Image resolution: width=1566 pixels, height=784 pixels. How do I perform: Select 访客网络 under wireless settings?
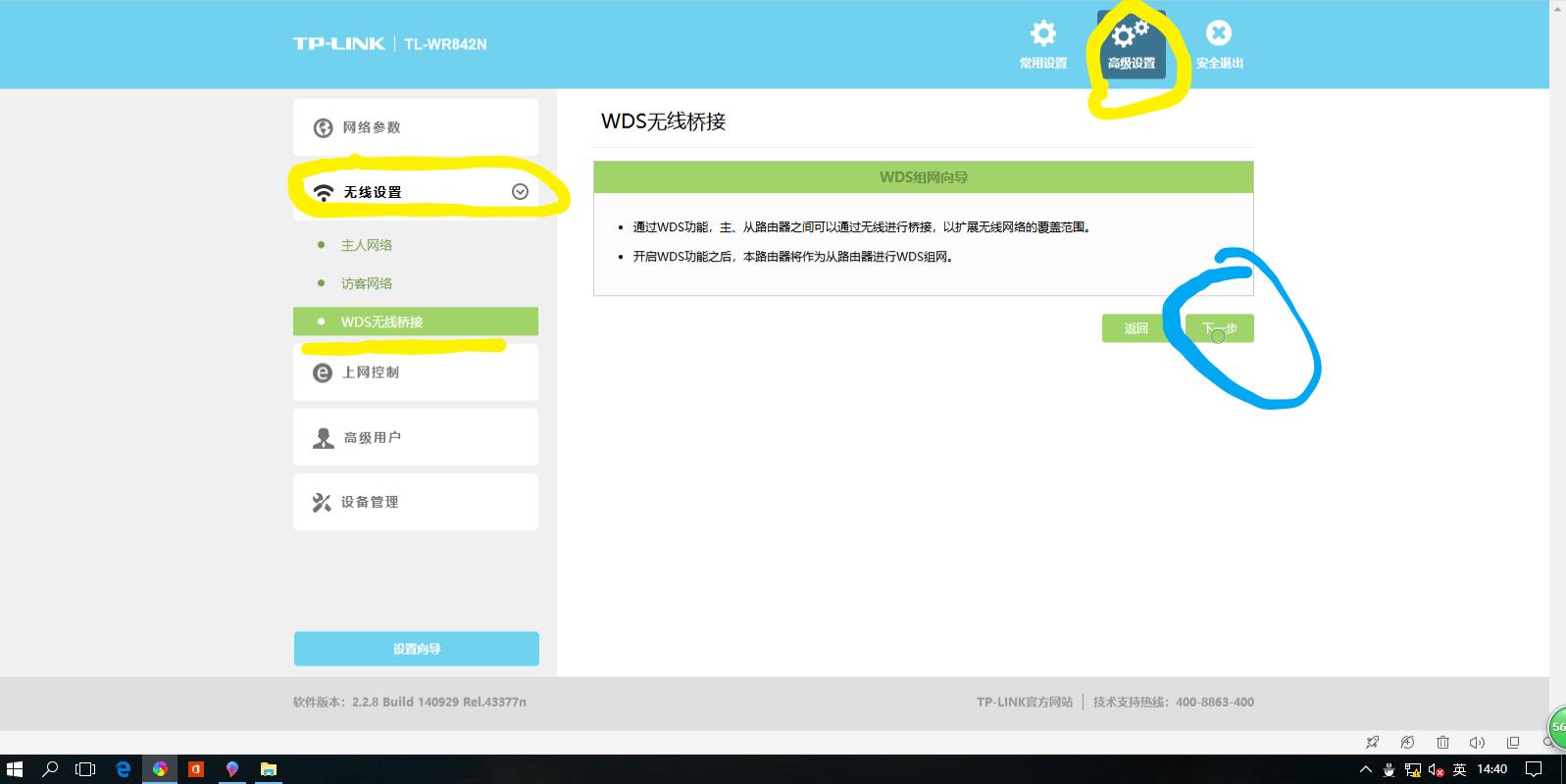tap(366, 283)
